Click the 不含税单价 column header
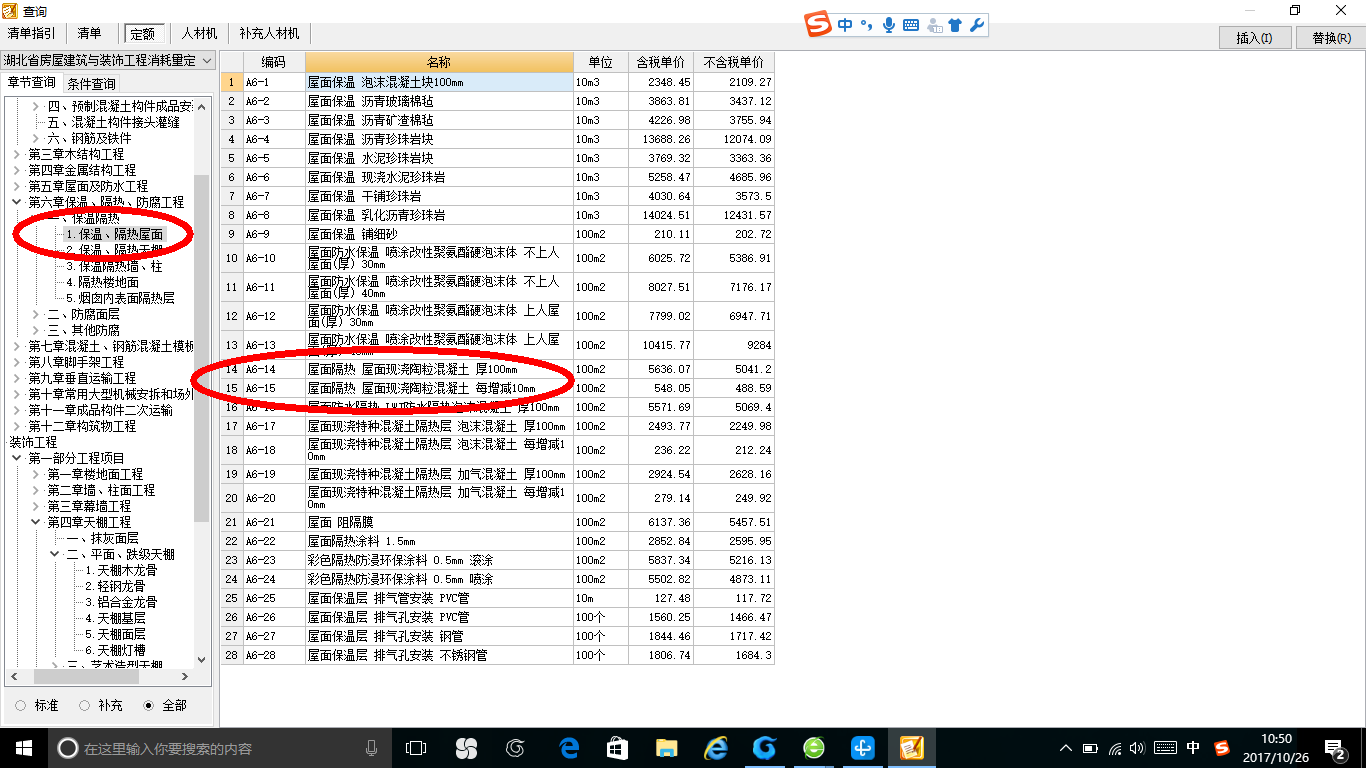Viewport: 1366px width, 768px height. [733, 62]
